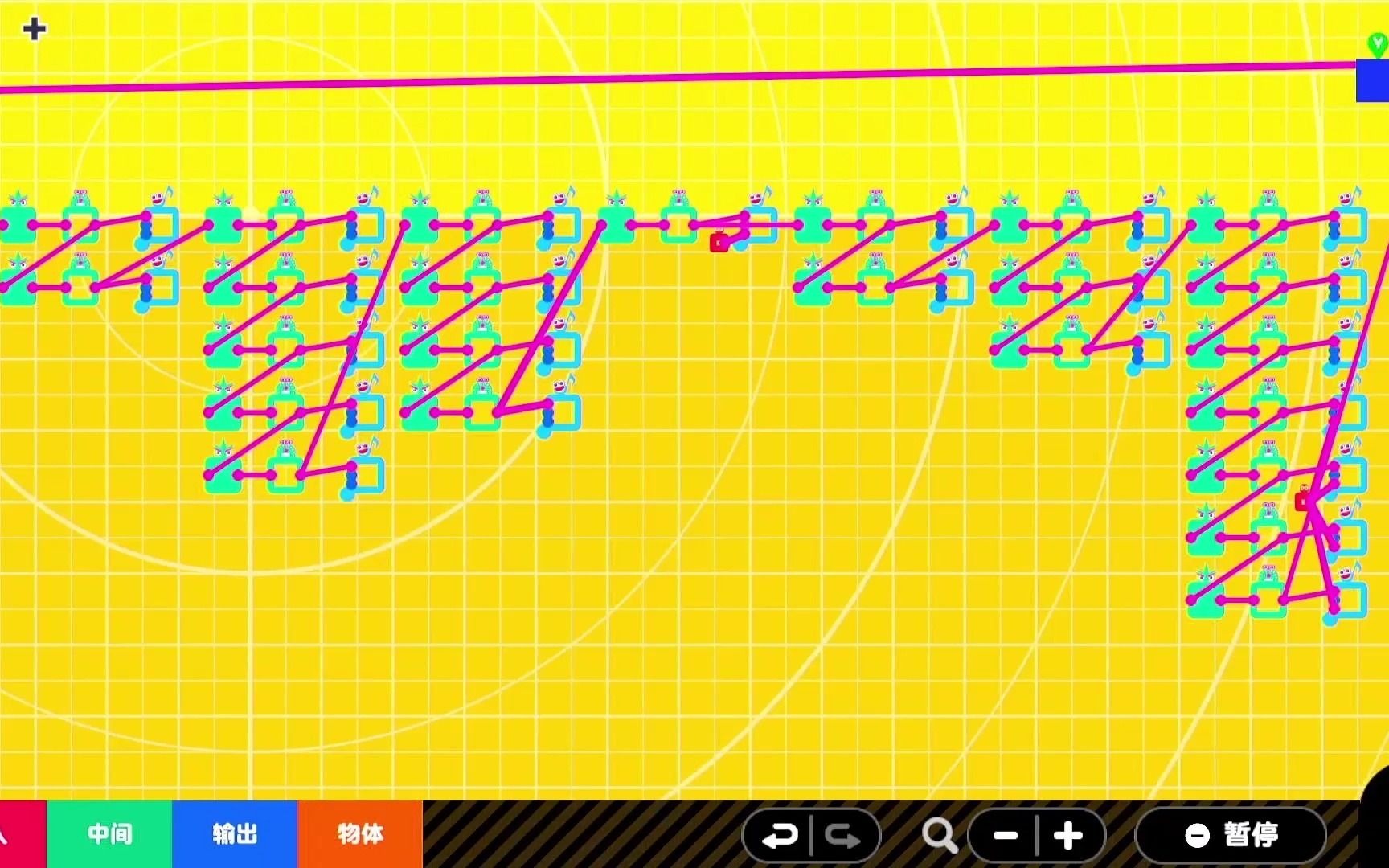1389x868 pixels.
Task: Select the long magenta wire leading to blue Nodon
Action: (x=678, y=77)
